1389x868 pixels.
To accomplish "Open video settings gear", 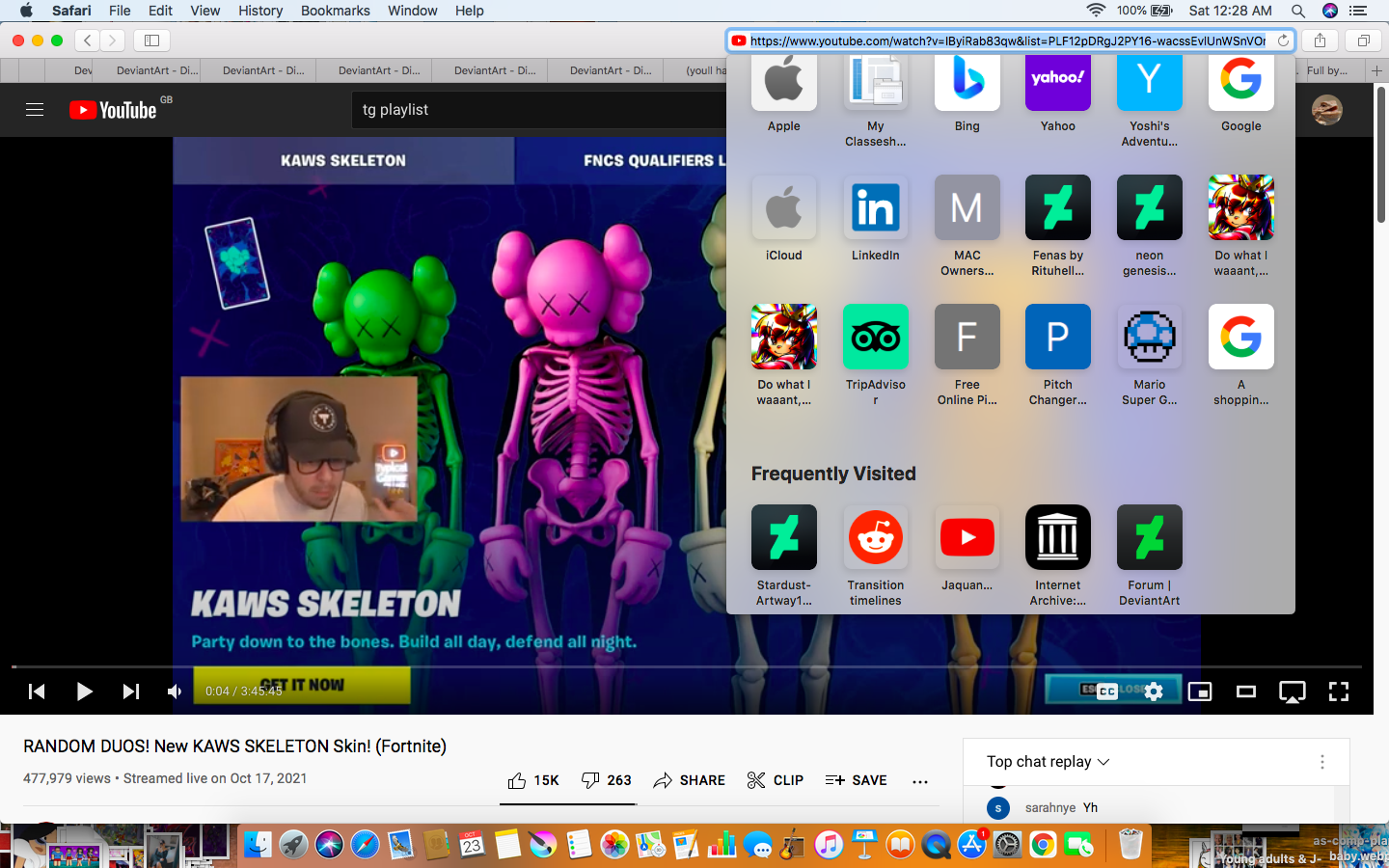I will pos(1154,691).
